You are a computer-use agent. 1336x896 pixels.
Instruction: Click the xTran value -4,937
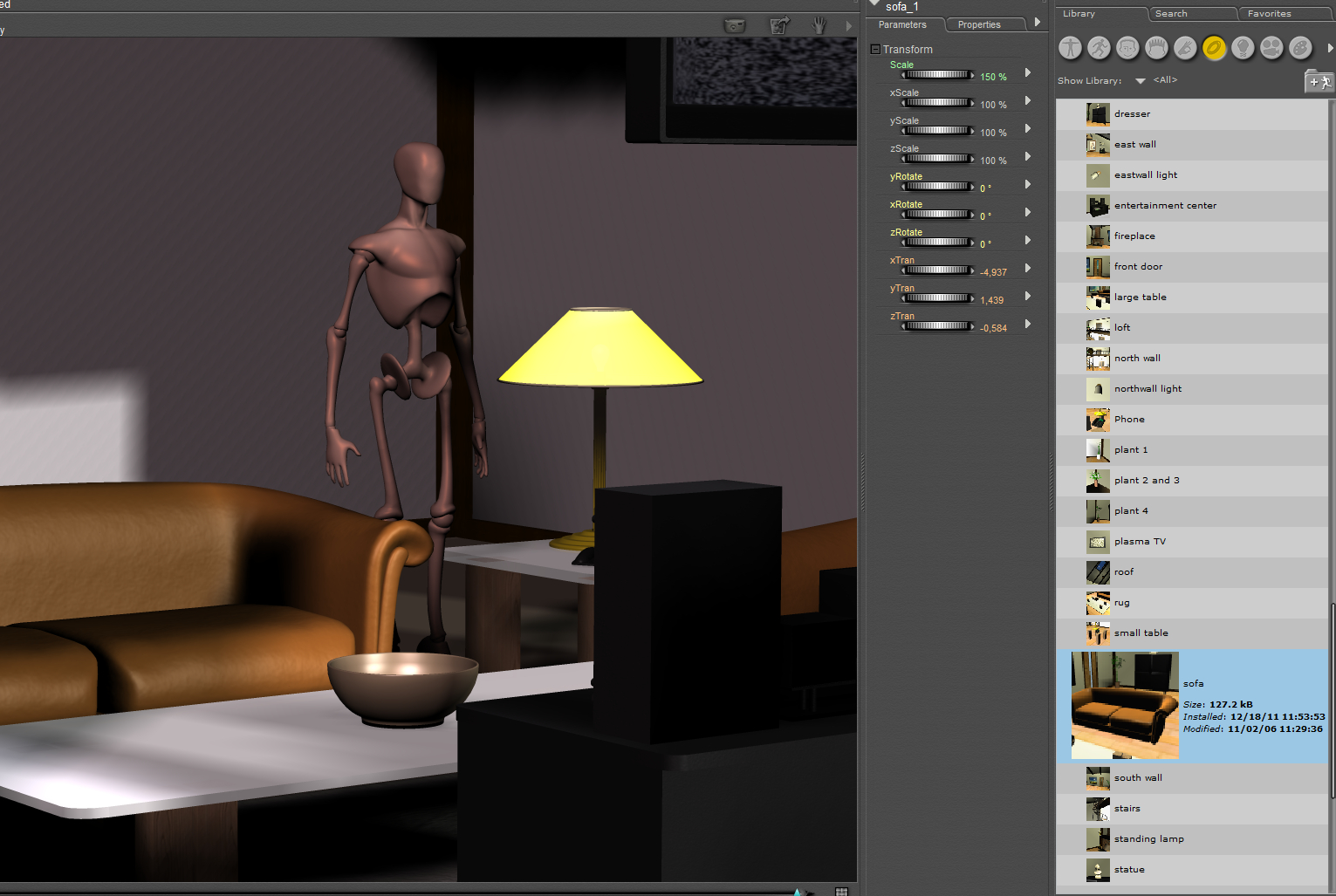pyautogui.click(x=993, y=272)
